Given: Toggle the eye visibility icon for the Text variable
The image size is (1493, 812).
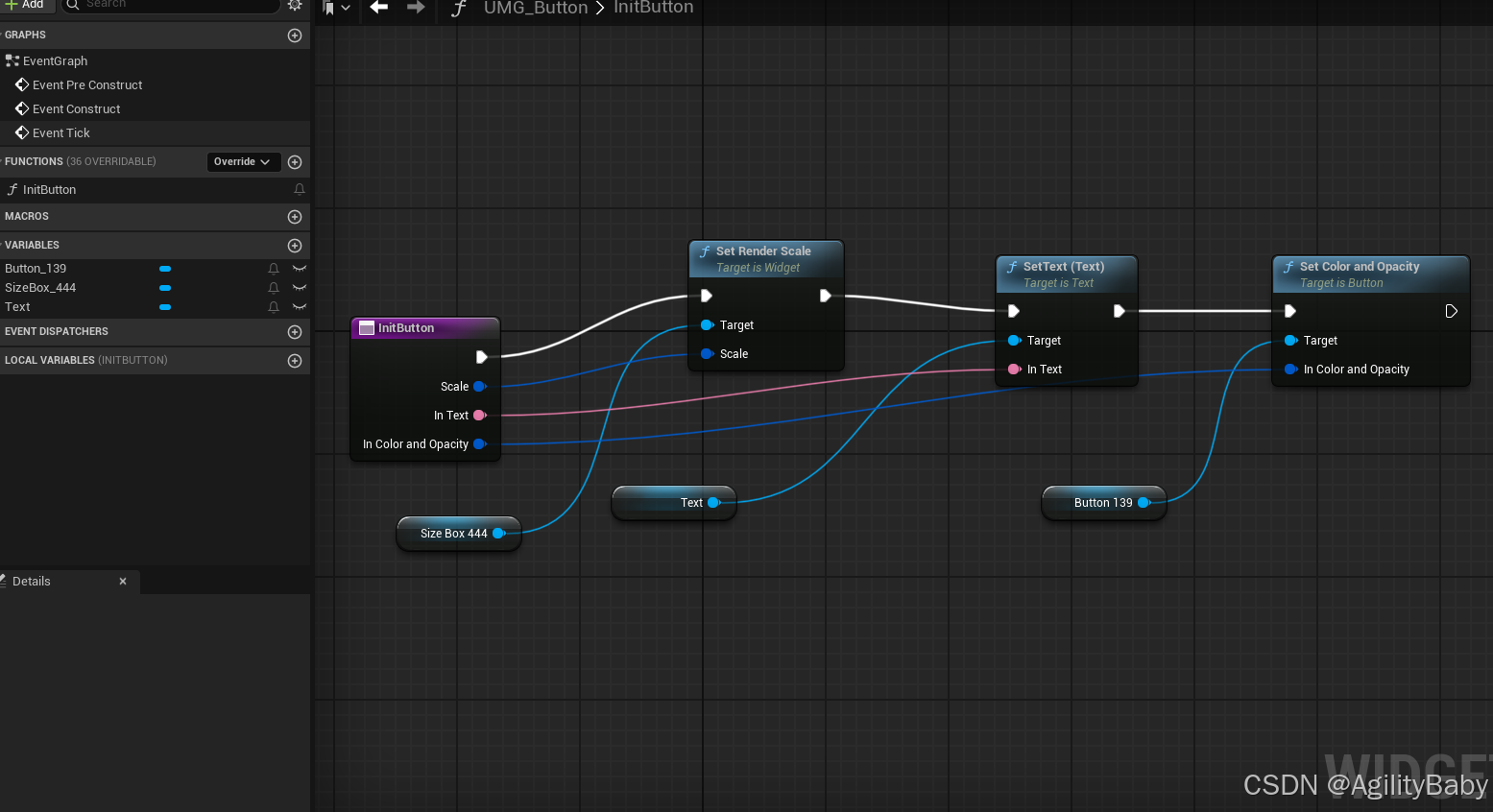Looking at the screenshot, I should point(300,307).
